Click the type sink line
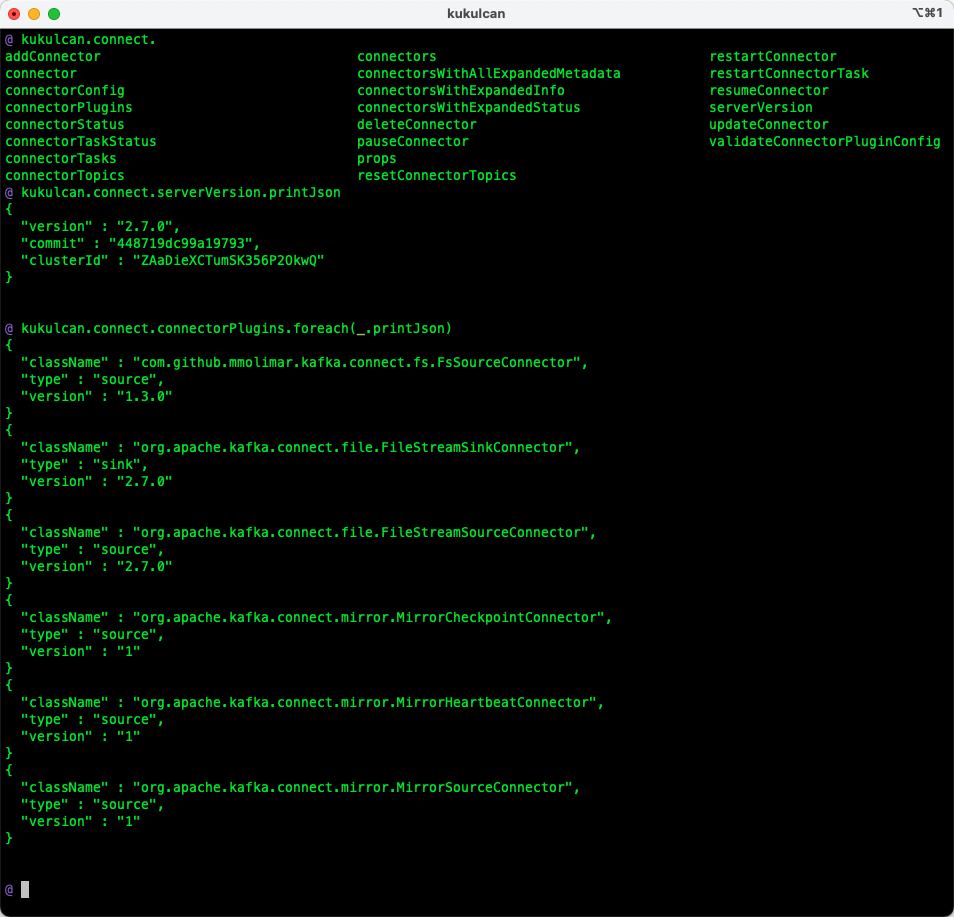The height and width of the screenshot is (917, 954). pyautogui.click(x=85, y=465)
